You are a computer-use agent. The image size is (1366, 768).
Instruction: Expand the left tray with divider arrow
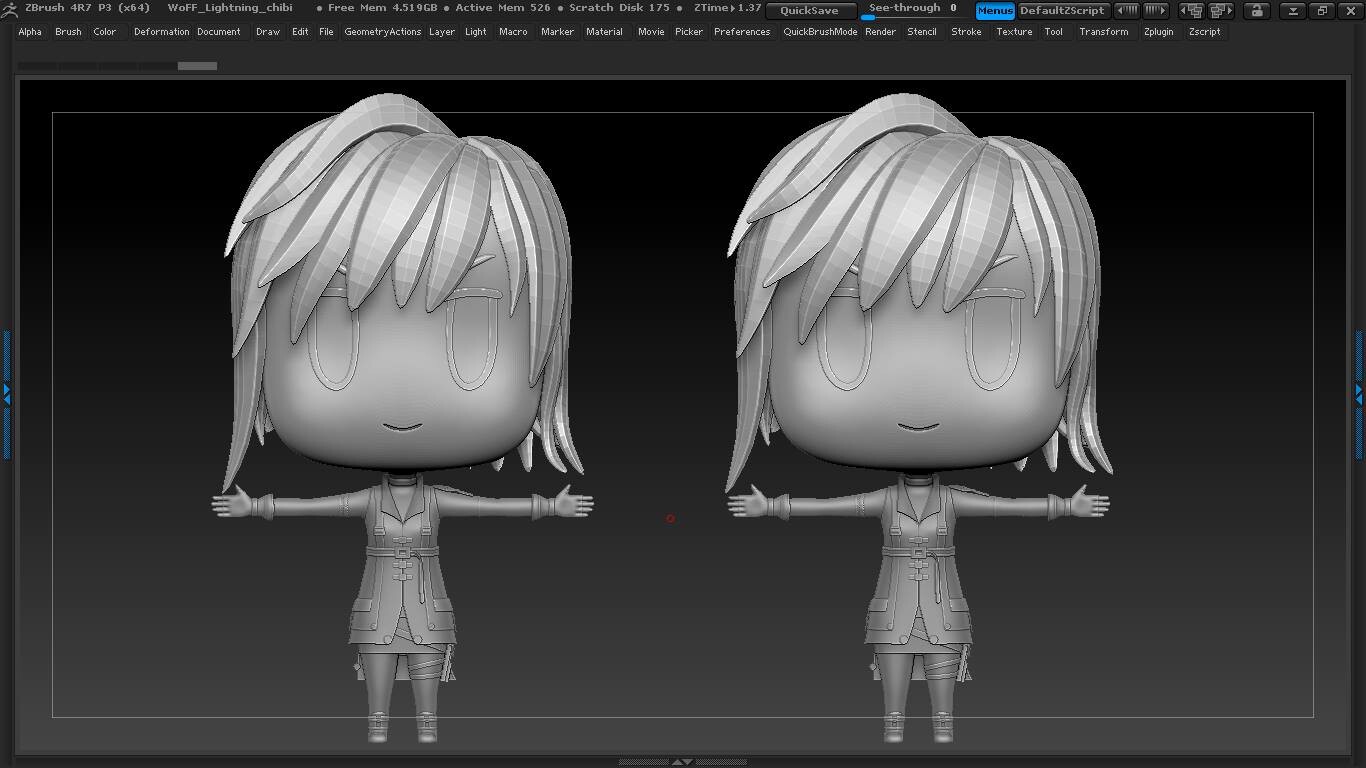pos(6,393)
